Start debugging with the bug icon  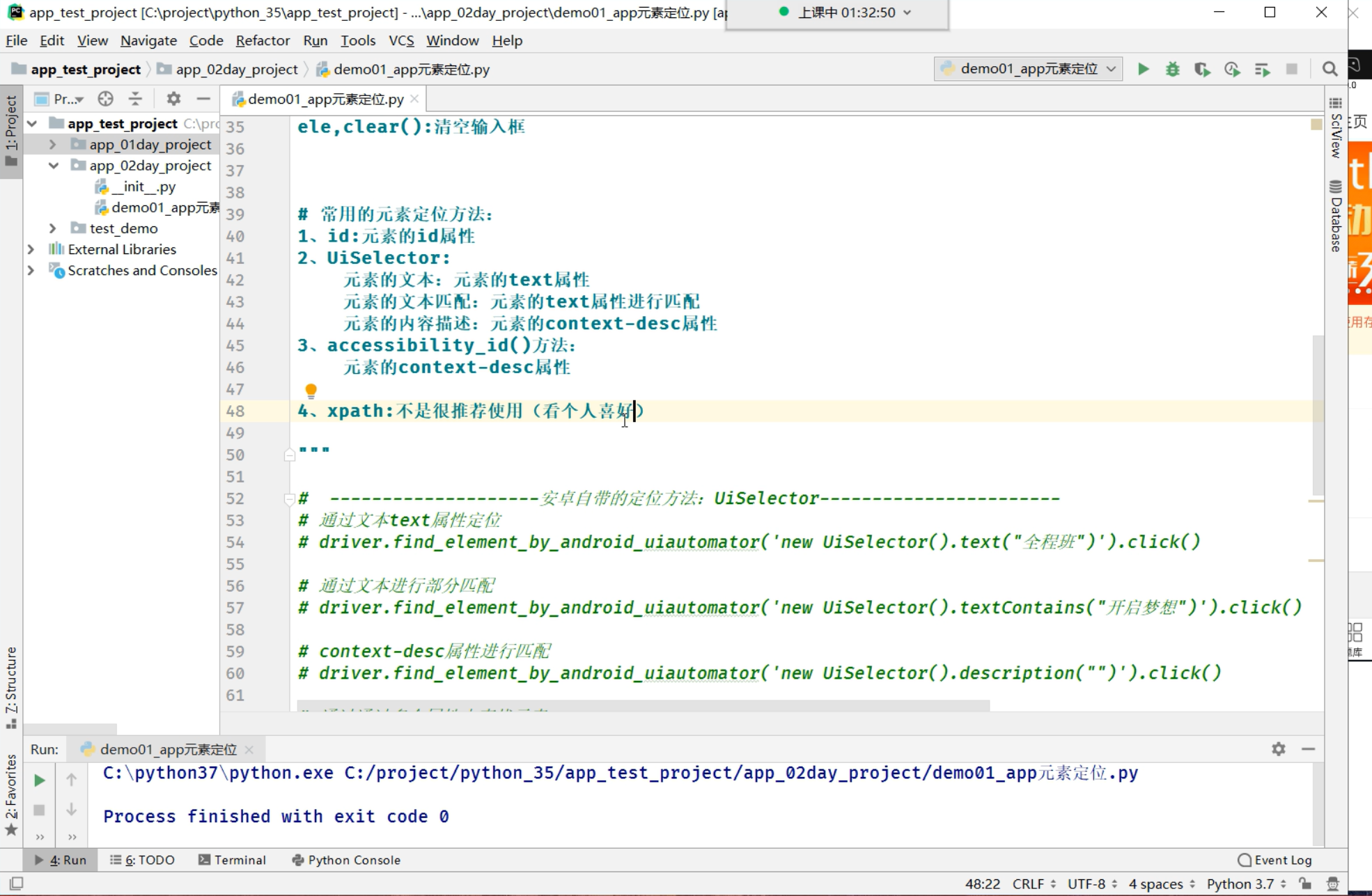click(x=1173, y=69)
